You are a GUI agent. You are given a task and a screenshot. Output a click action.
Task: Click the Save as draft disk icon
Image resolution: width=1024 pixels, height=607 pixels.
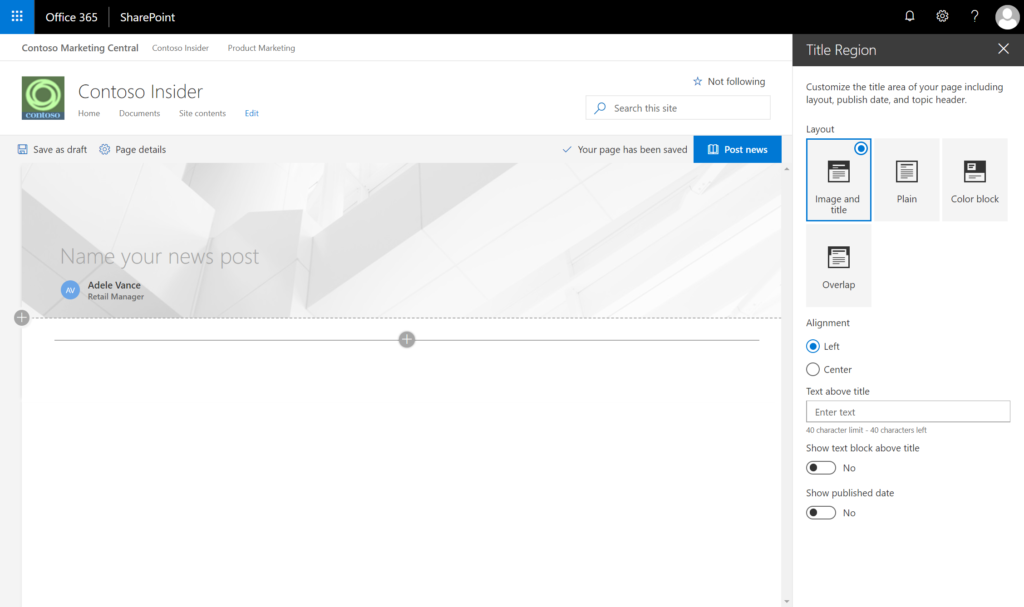pyautogui.click(x=22, y=149)
